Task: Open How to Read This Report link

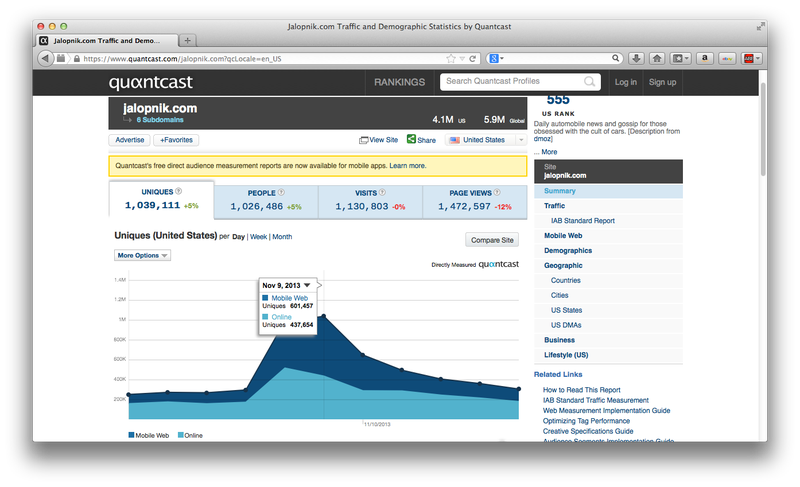Action: click(582, 390)
